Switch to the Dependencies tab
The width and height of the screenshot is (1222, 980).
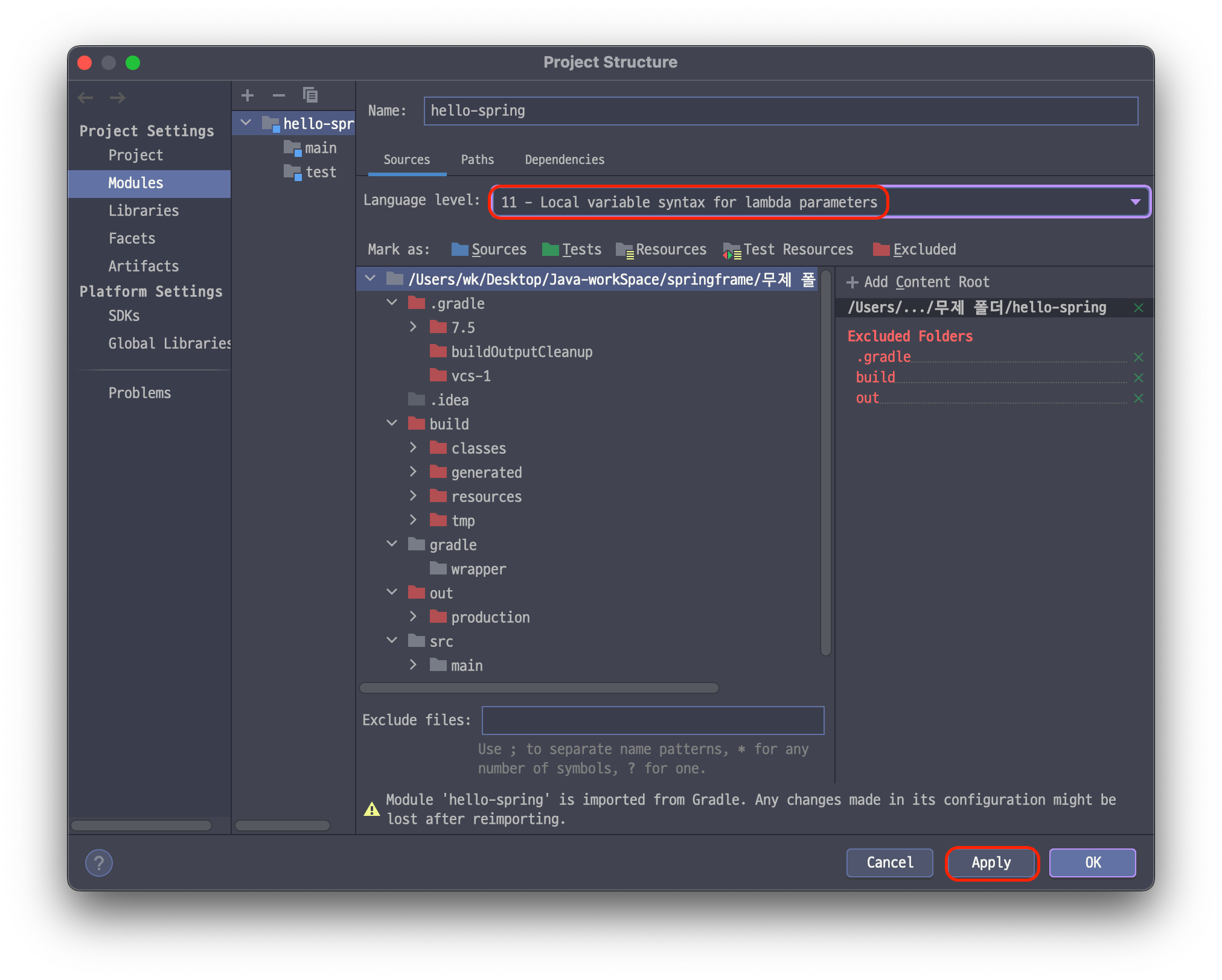(x=564, y=160)
